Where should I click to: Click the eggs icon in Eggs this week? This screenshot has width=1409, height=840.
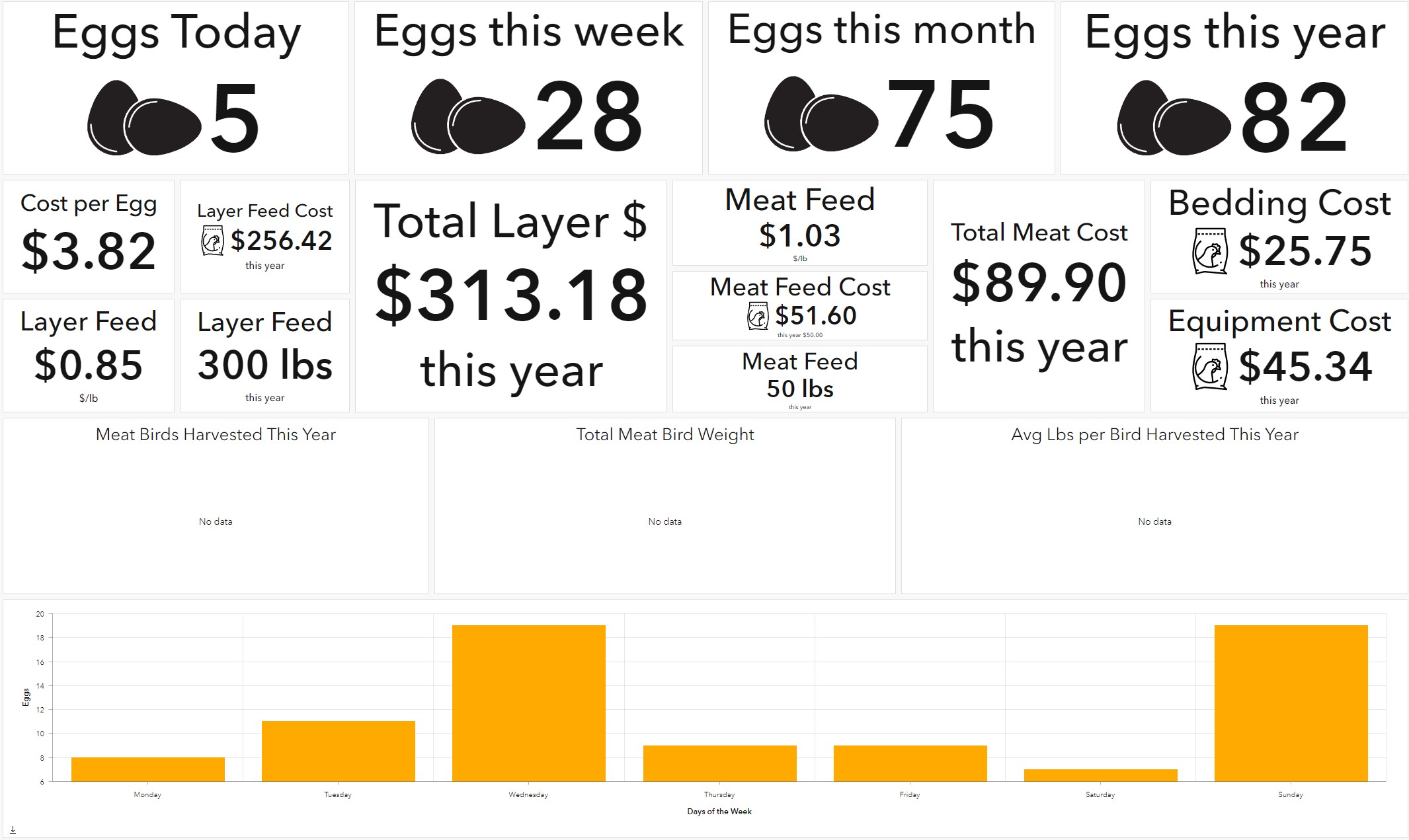pyautogui.click(x=468, y=118)
